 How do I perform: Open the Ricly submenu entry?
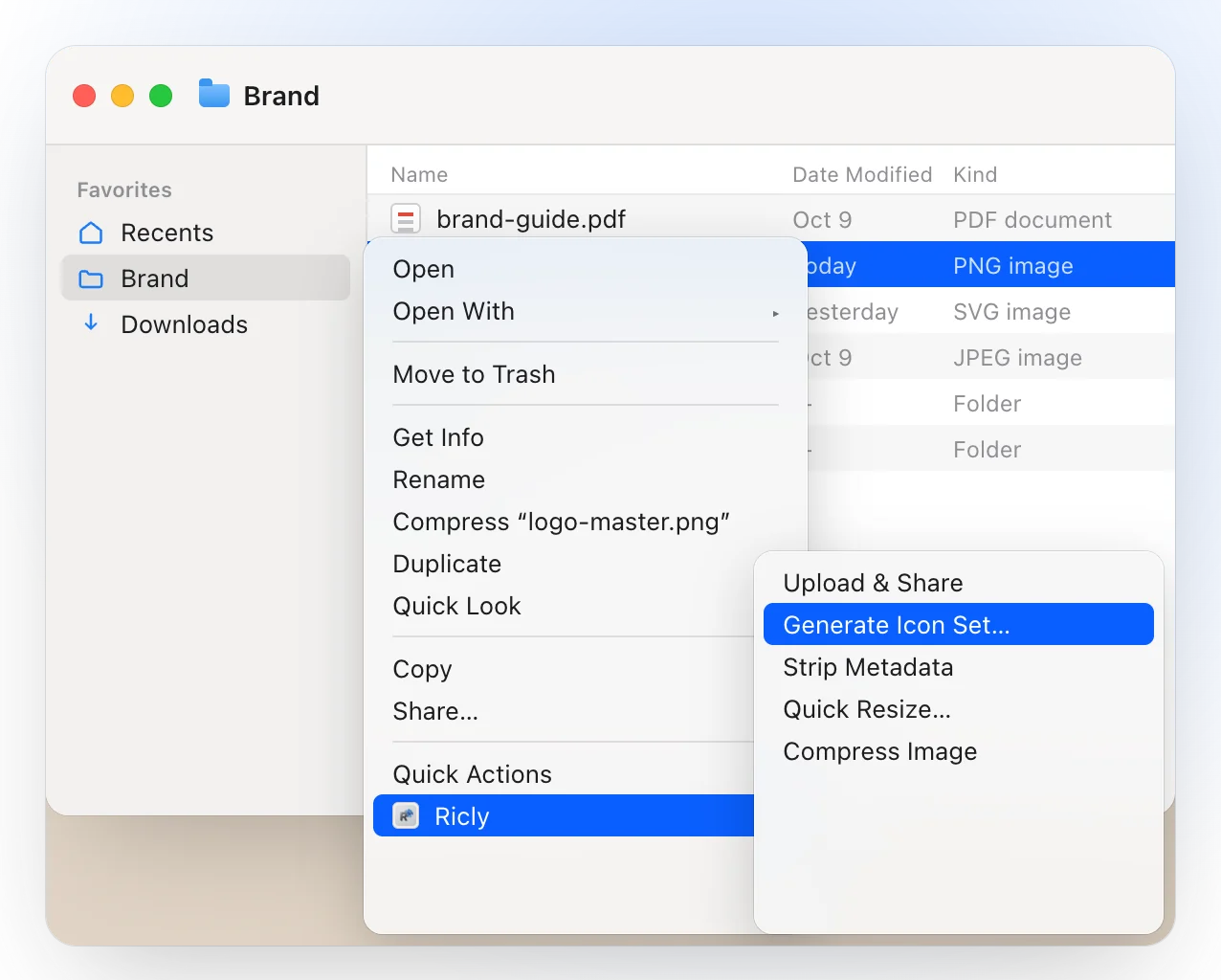pyautogui.click(x=564, y=815)
